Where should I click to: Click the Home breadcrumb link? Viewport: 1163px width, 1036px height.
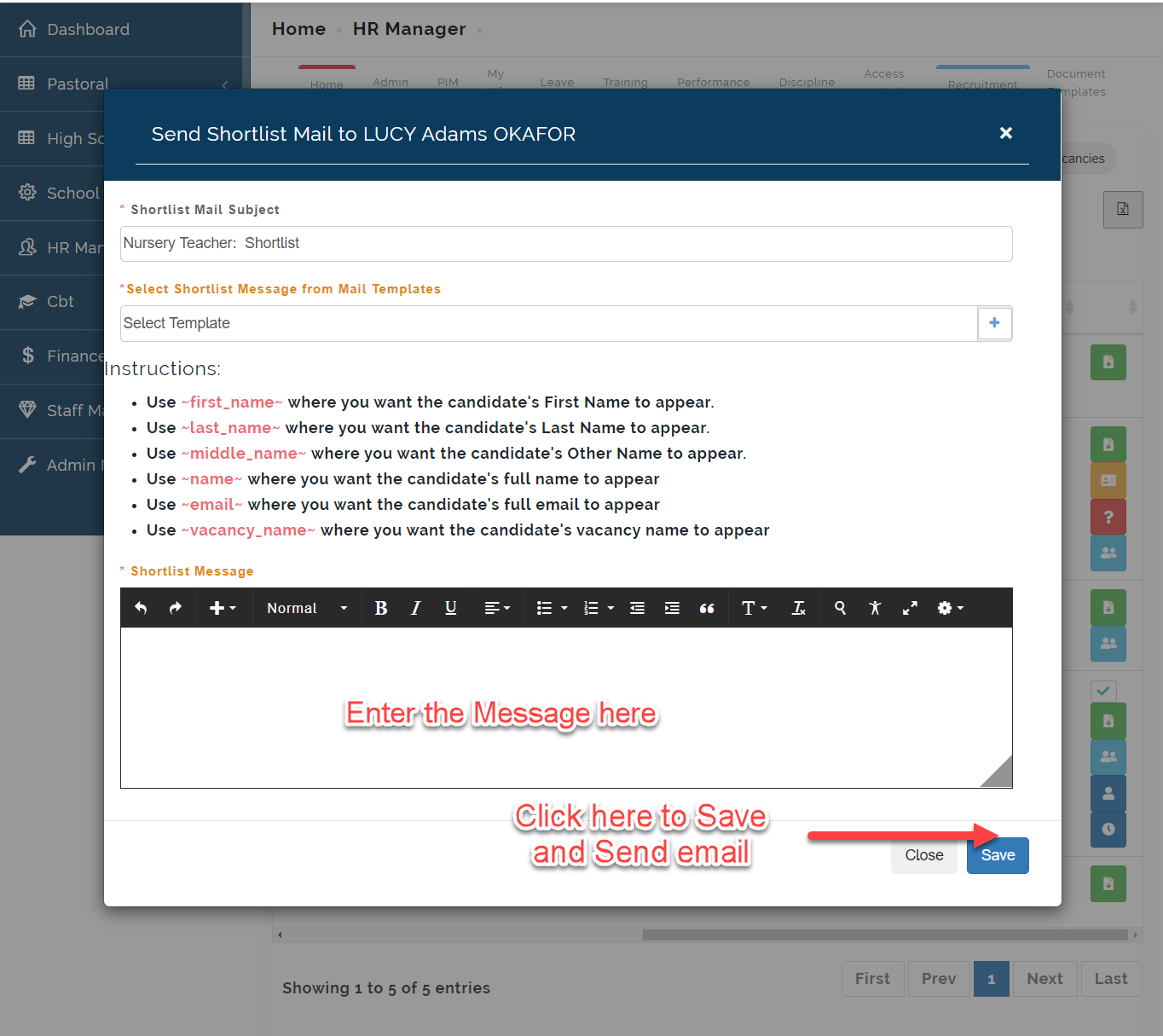[298, 29]
